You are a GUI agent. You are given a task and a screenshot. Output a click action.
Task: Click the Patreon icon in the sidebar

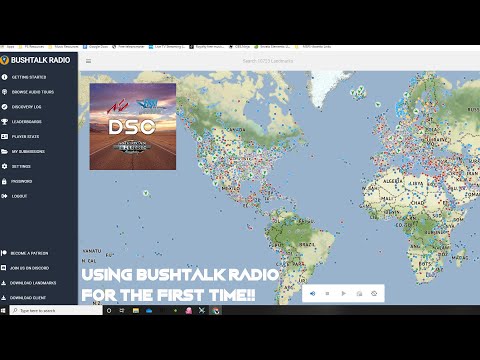coord(4,253)
